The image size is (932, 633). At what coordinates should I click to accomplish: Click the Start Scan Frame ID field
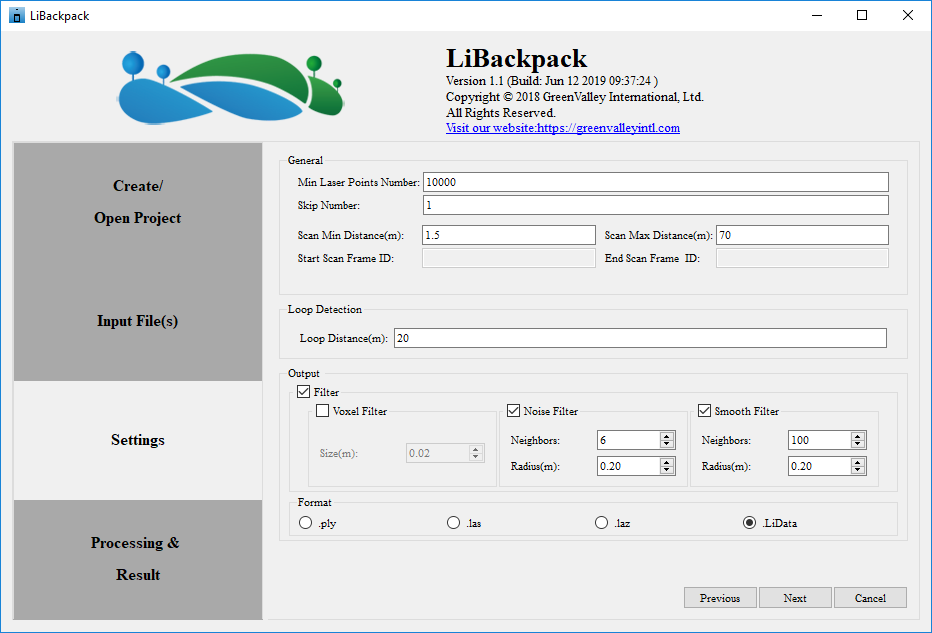point(509,258)
